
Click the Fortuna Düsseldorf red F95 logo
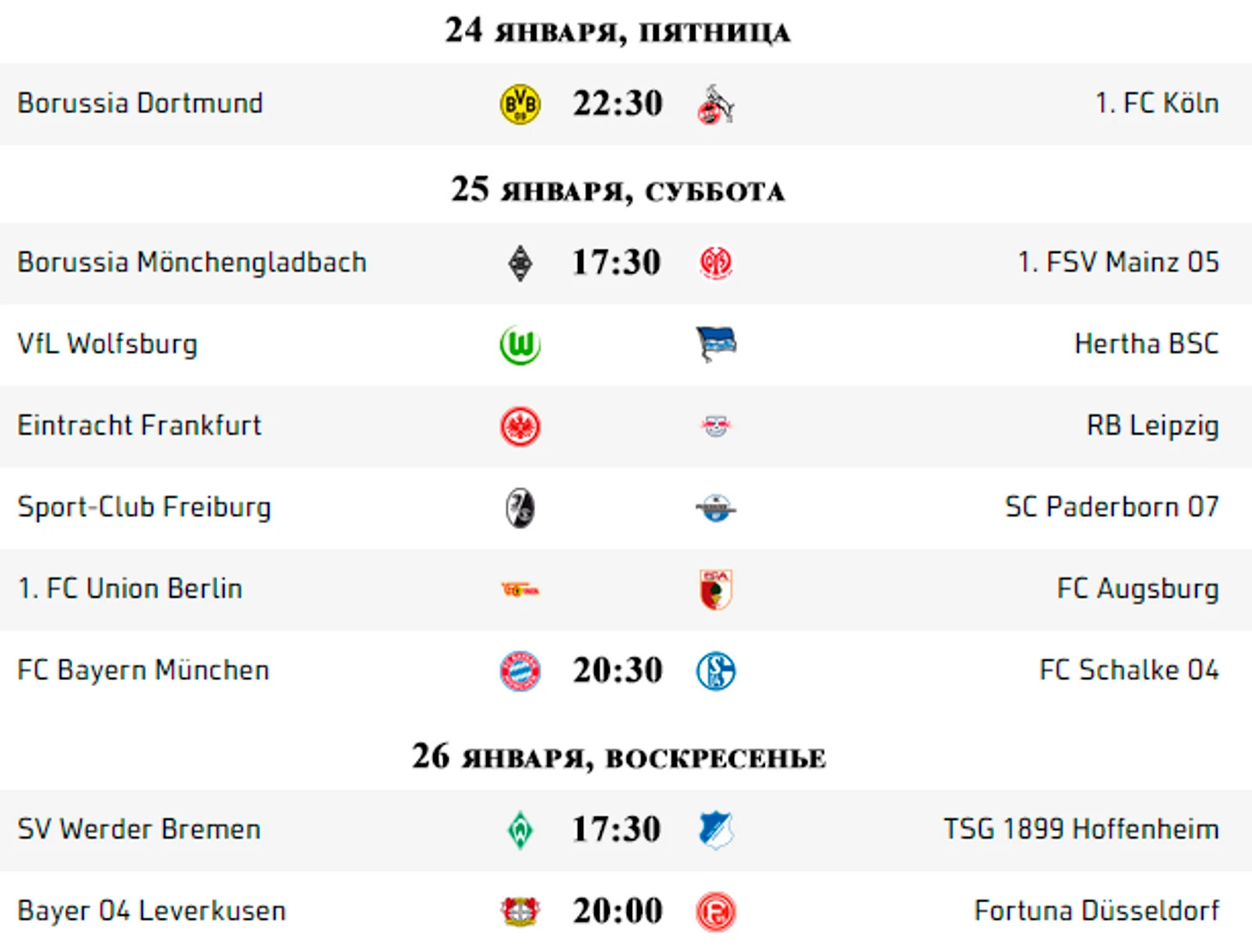[x=716, y=912]
